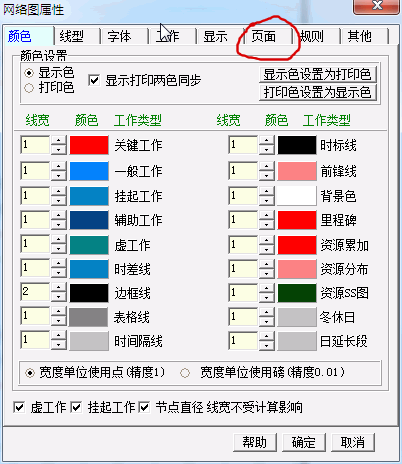
Task: Select 宽度单位使用磅 precision option
Action: point(185,373)
